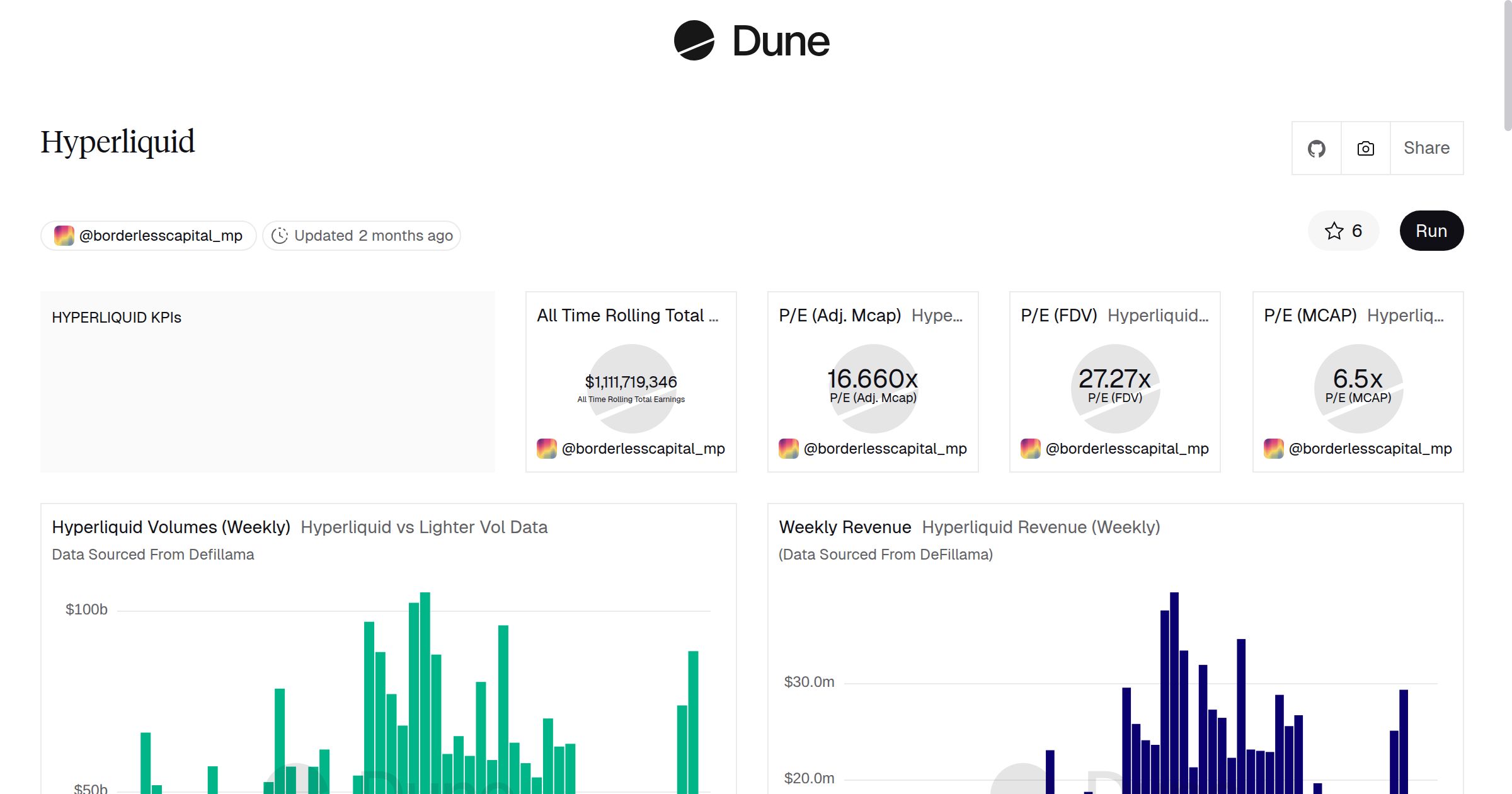Click the Dune logo at top
Viewport: 1512px width, 794px height.
coord(752,41)
